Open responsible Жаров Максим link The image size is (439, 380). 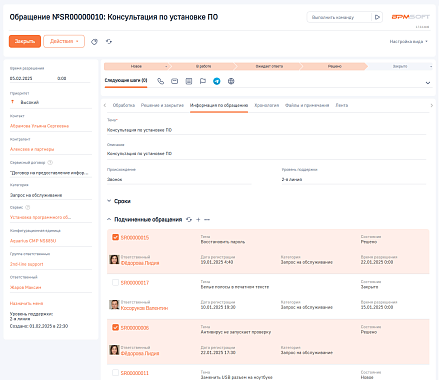[26, 287]
